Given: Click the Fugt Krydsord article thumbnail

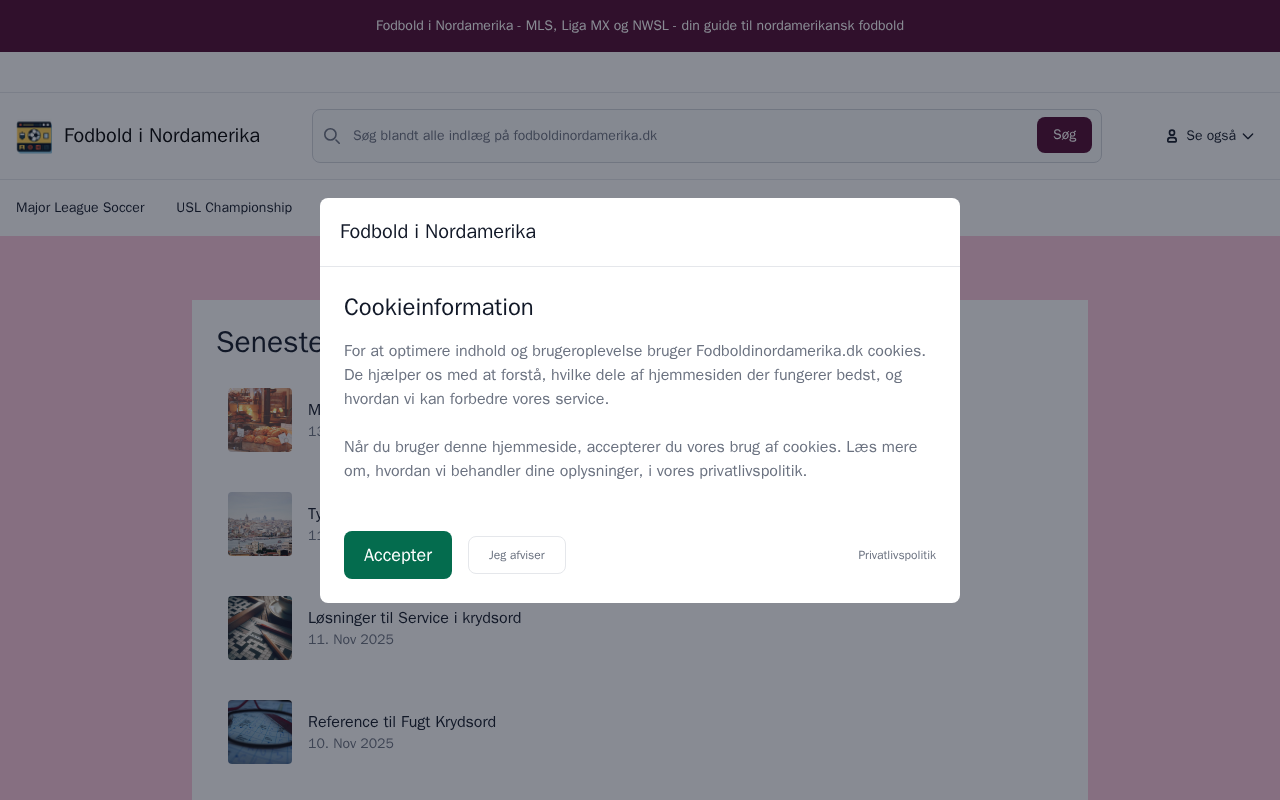Looking at the screenshot, I should 260,732.
